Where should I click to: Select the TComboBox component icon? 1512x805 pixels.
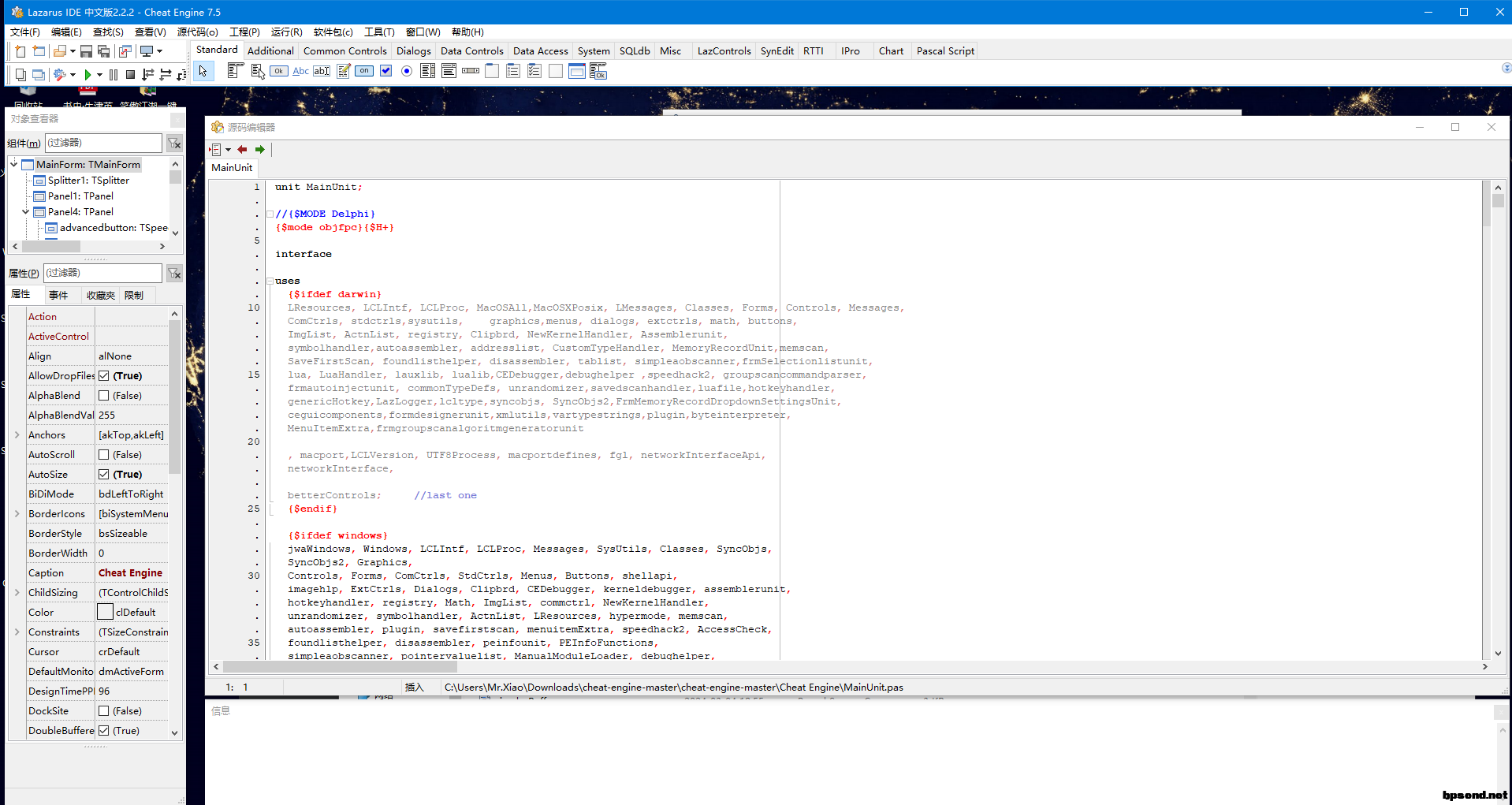tap(449, 71)
